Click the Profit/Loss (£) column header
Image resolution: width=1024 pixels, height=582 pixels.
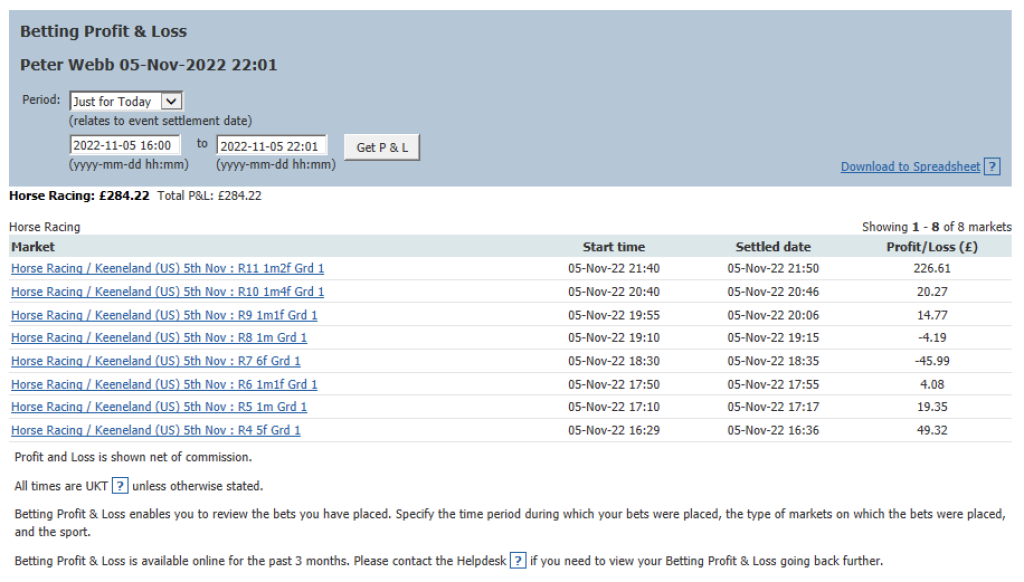931,247
